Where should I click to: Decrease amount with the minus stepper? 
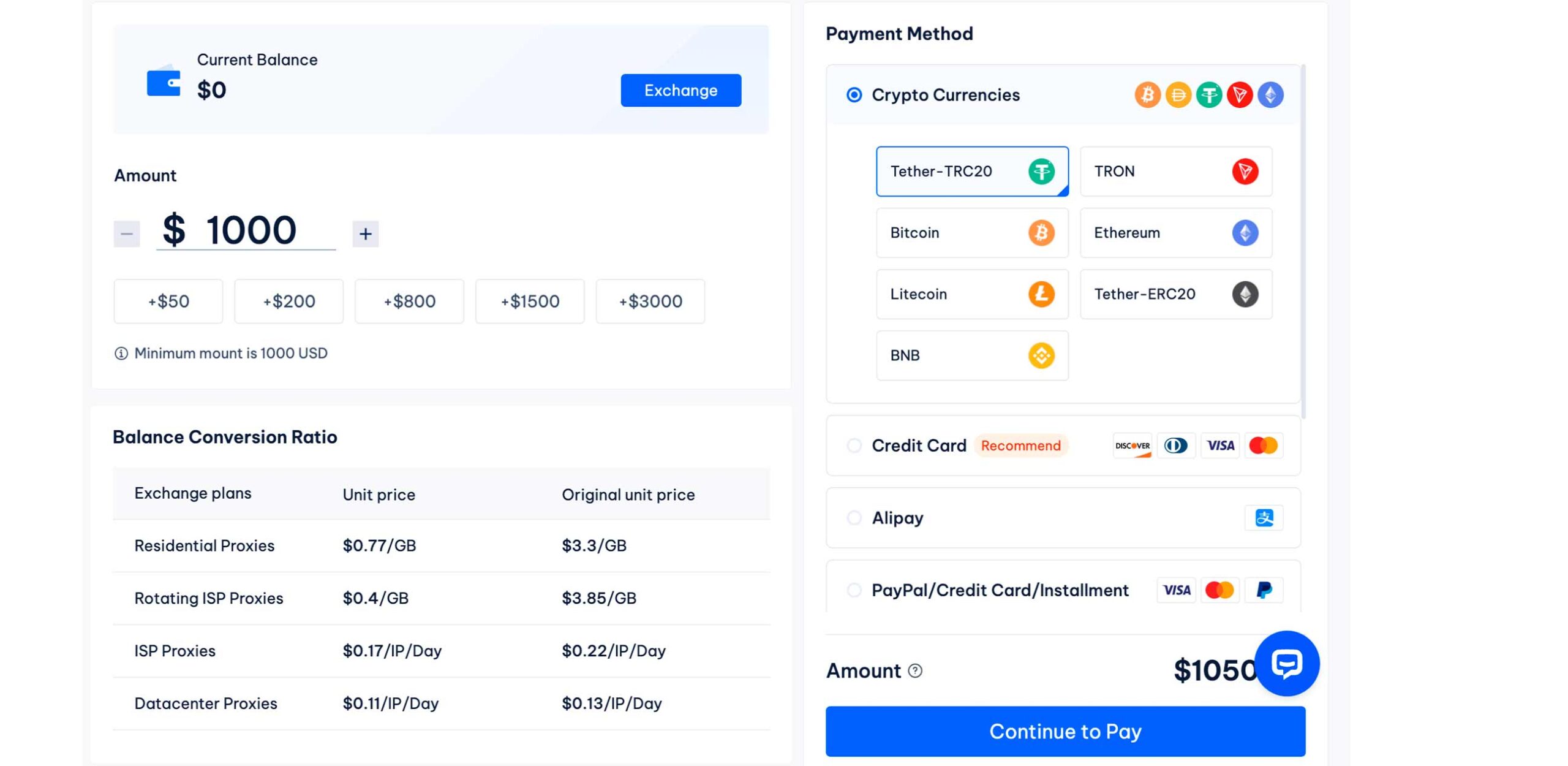127,234
